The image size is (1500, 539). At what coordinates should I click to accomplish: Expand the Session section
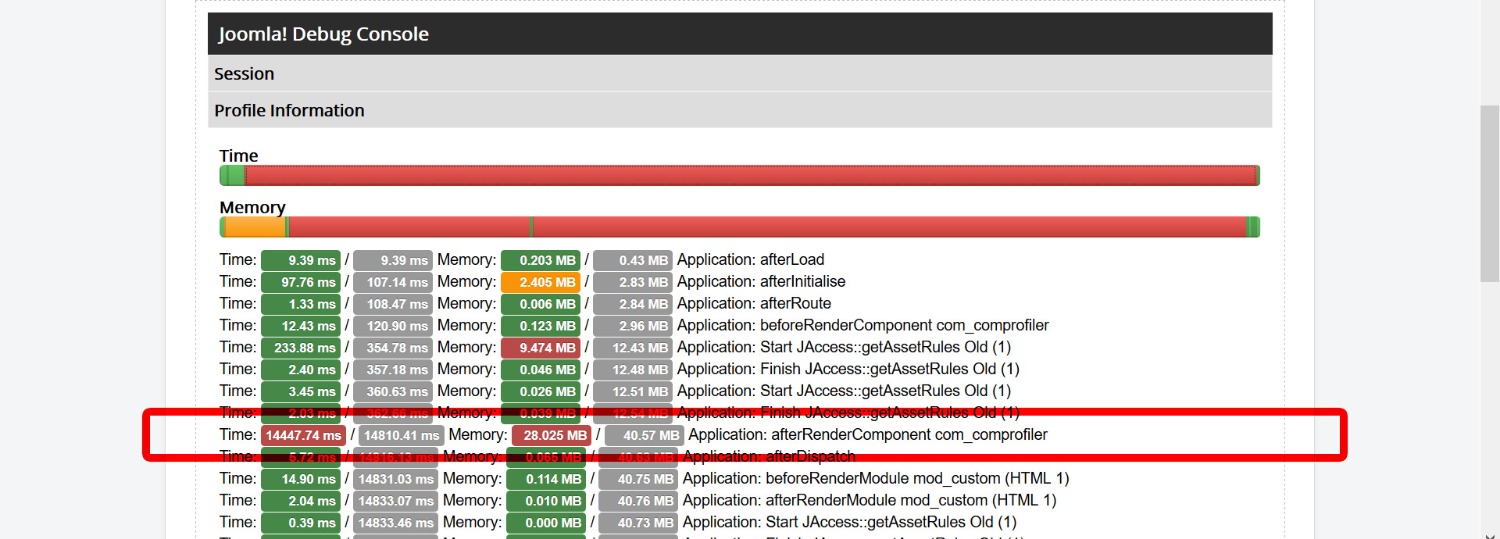[x=740, y=73]
